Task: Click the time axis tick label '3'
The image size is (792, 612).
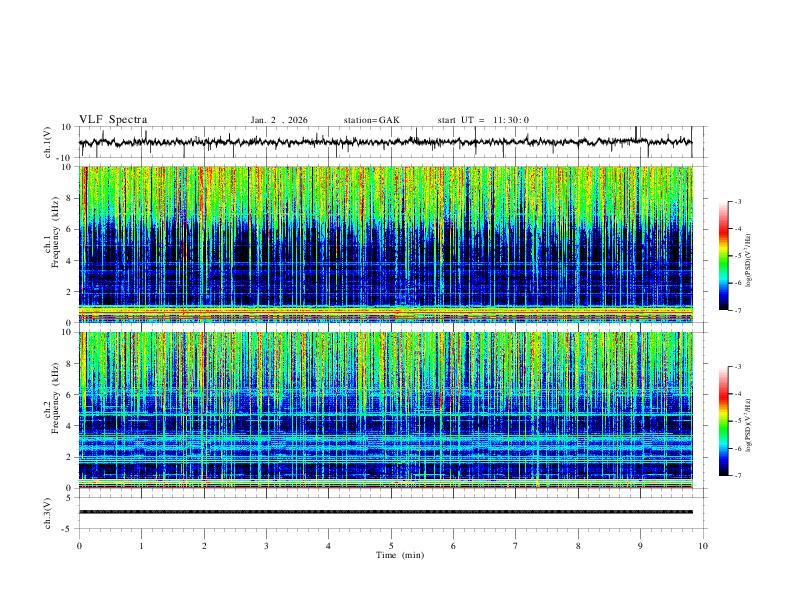Action: (266, 546)
